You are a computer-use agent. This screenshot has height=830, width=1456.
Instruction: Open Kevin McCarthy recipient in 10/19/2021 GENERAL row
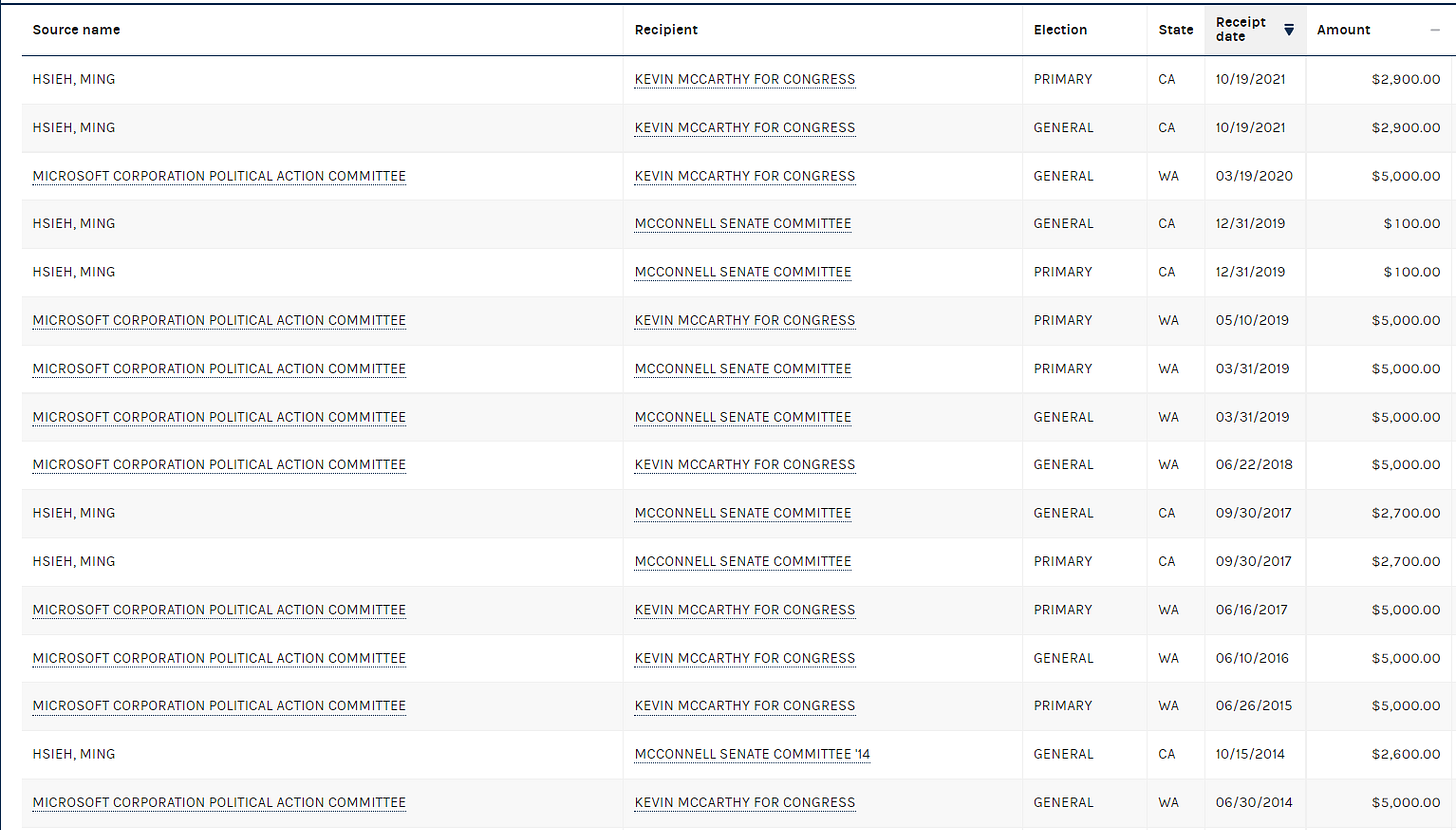click(x=745, y=128)
